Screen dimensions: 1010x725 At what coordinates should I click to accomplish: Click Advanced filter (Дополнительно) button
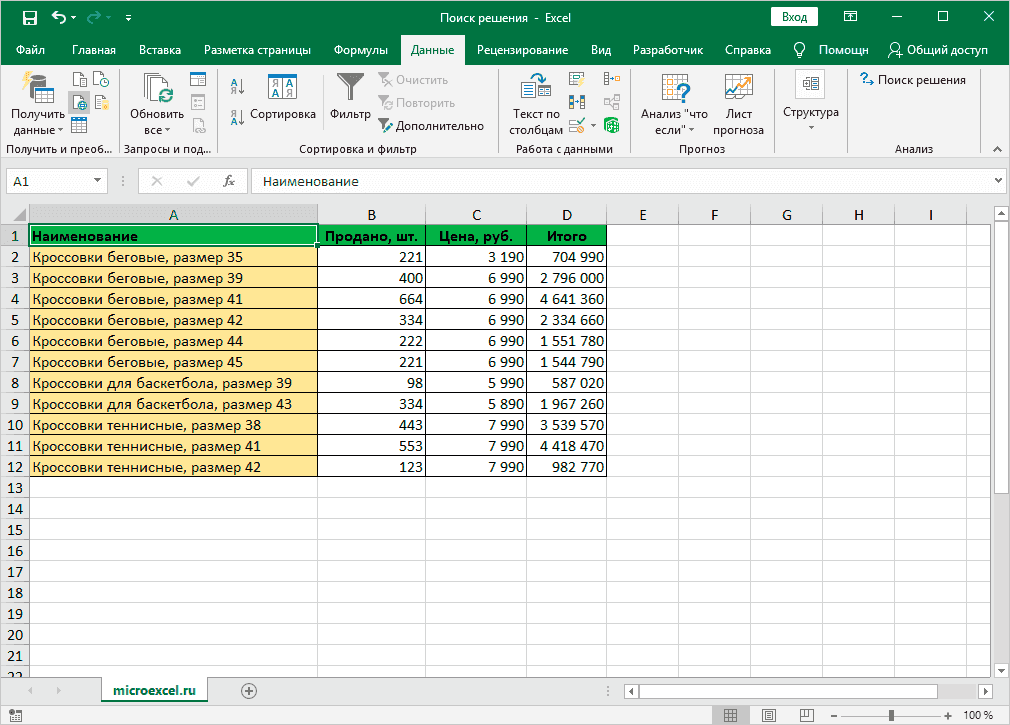coord(430,126)
